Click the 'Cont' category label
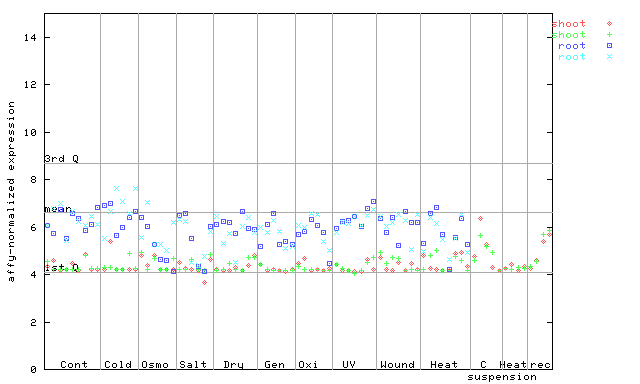Image resolution: width=640 pixels, height=384 pixels. (x=74, y=364)
